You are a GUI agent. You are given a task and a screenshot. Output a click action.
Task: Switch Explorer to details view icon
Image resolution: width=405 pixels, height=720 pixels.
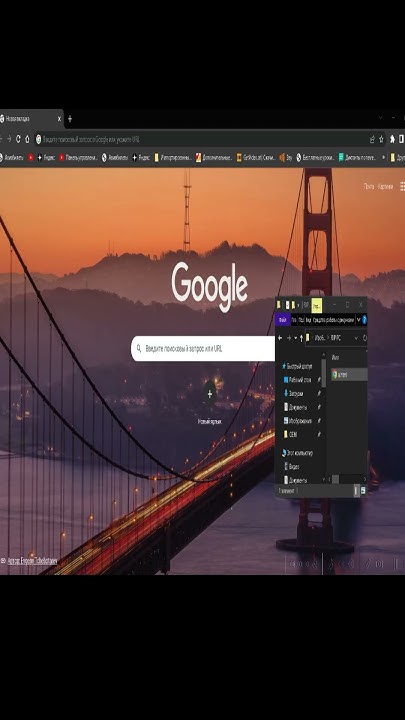[x=357, y=491]
